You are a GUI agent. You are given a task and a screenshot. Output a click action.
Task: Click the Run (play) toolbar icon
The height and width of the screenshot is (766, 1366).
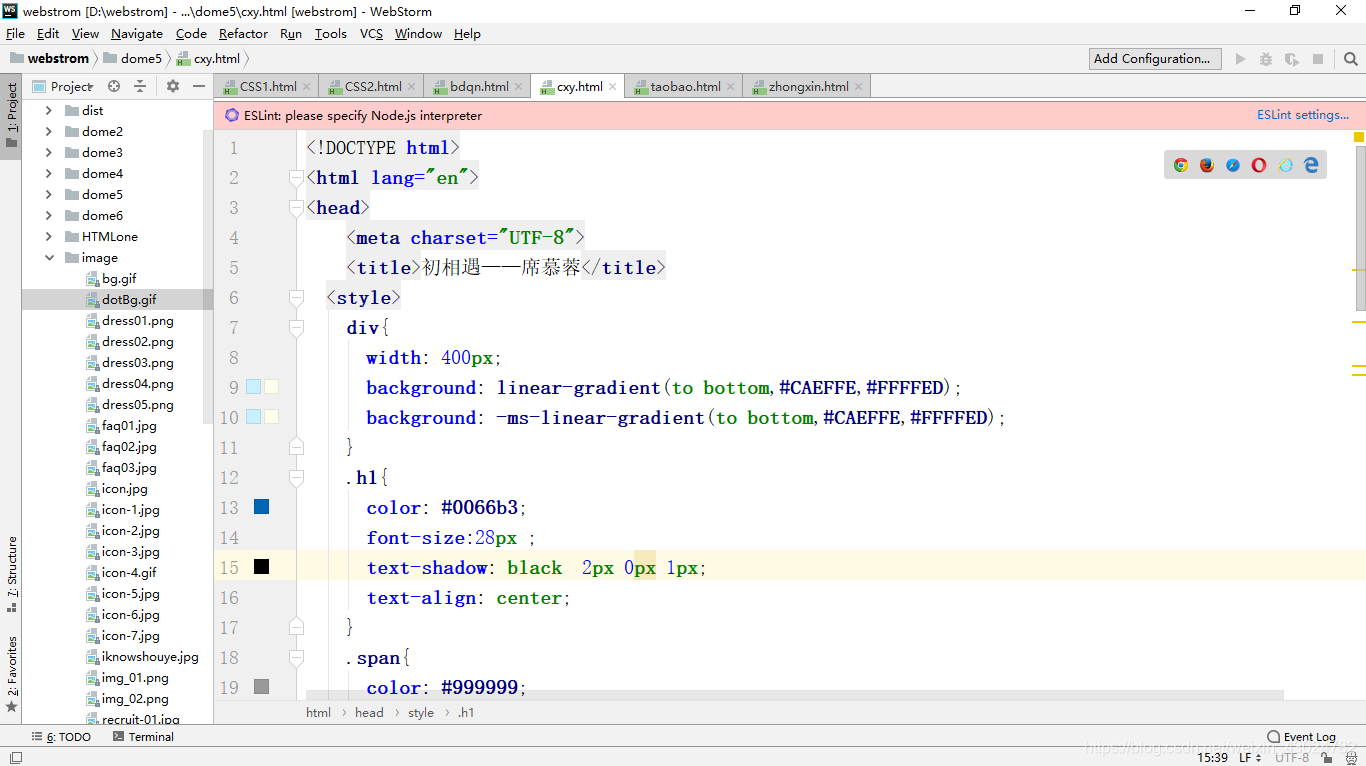tap(1241, 59)
